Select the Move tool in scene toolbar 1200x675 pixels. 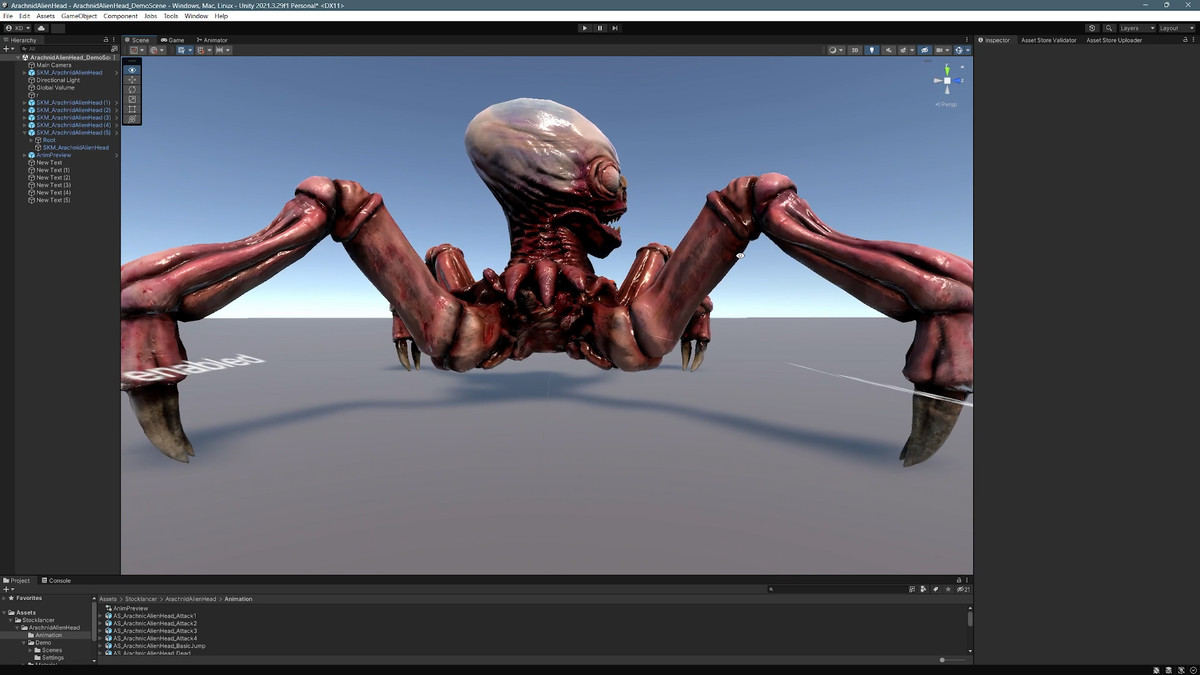click(x=132, y=80)
